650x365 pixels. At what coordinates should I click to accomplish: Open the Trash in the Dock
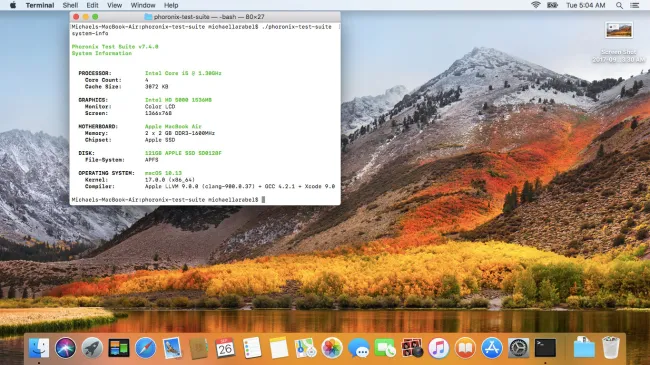(x=611, y=348)
